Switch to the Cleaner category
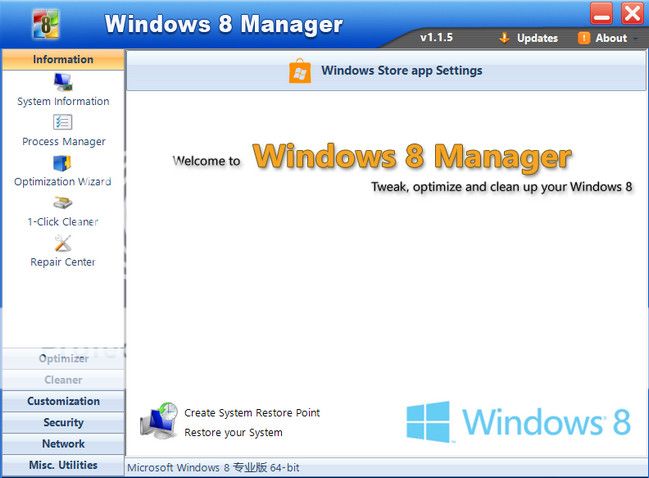 63,380
